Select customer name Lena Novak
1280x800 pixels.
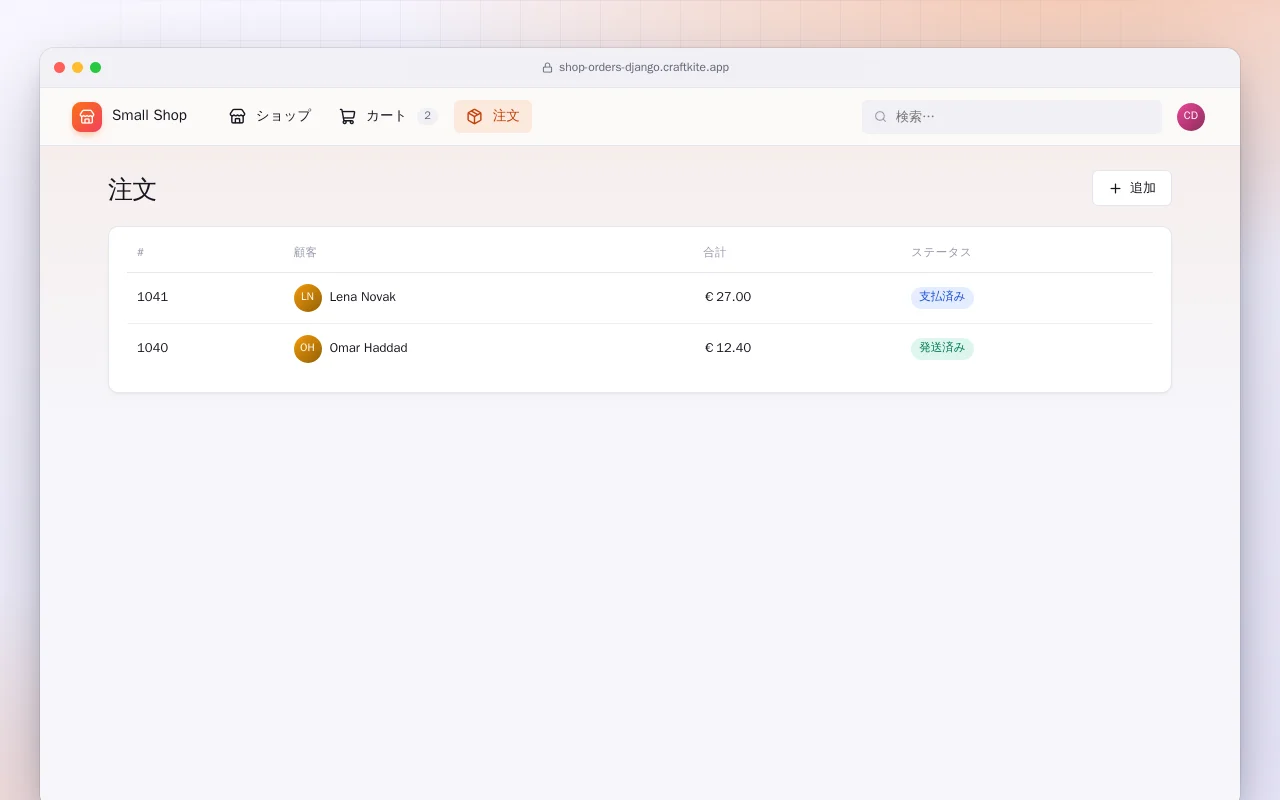363,297
